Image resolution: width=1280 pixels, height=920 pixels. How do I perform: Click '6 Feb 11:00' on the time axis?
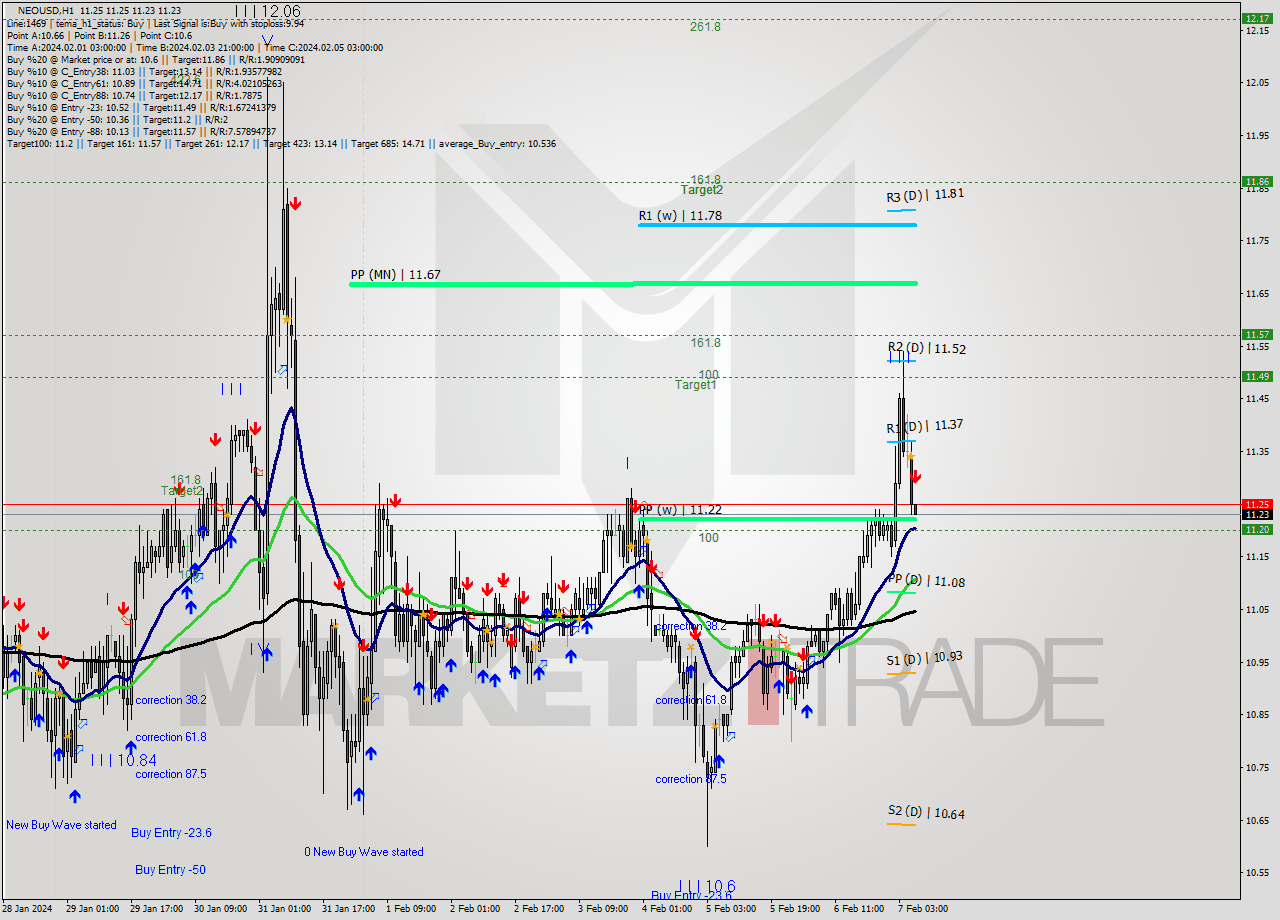(x=859, y=909)
